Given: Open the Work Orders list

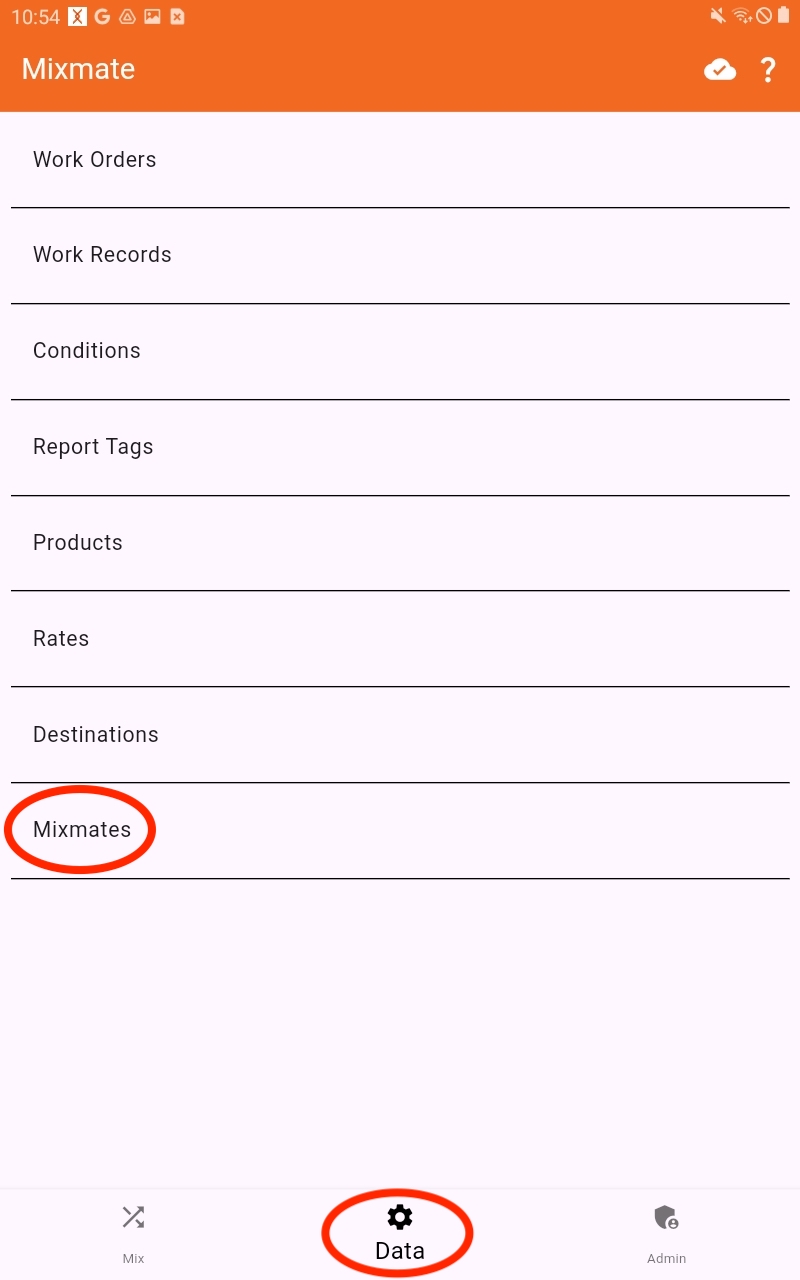Looking at the screenshot, I should click(400, 160).
